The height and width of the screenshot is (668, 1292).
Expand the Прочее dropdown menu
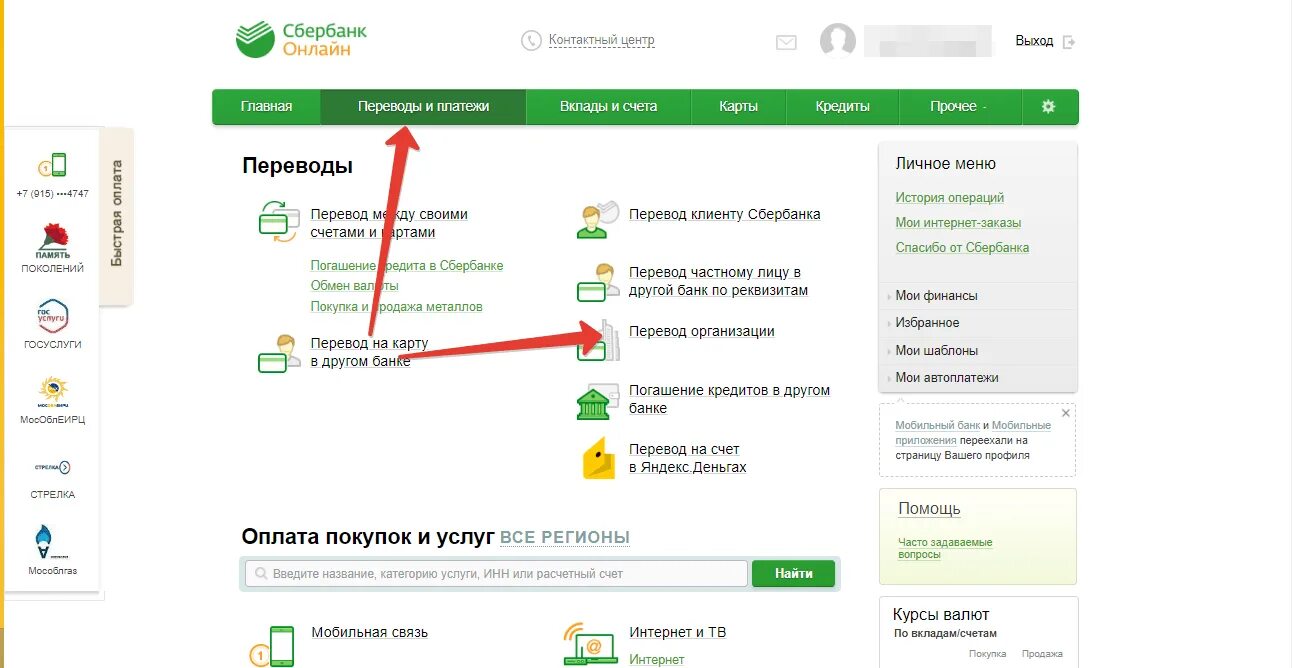pos(959,106)
